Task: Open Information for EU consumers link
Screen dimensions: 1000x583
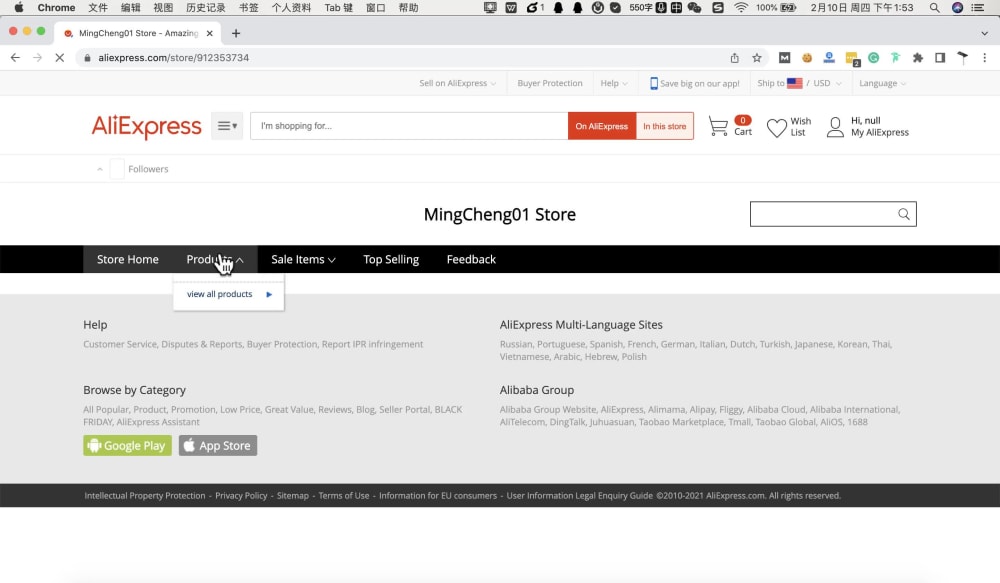Action: tap(438, 496)
